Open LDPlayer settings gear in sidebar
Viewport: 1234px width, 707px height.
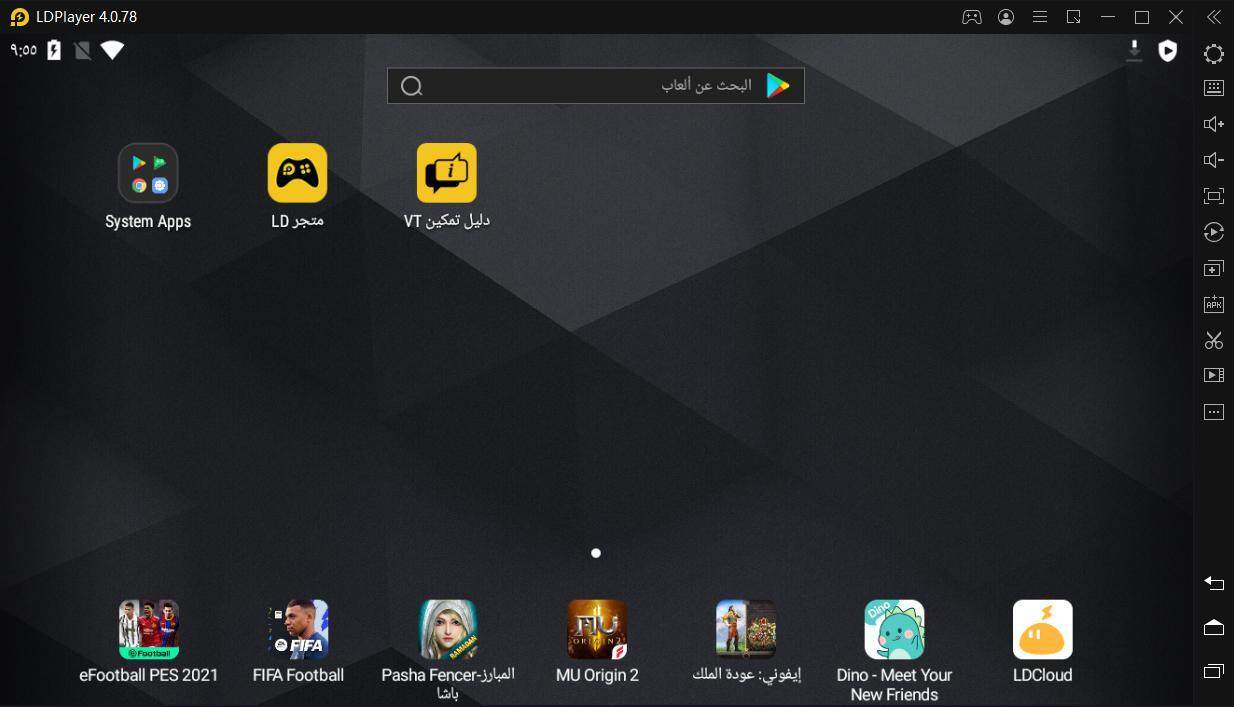pyautogui.click(x=1214, y=54)
